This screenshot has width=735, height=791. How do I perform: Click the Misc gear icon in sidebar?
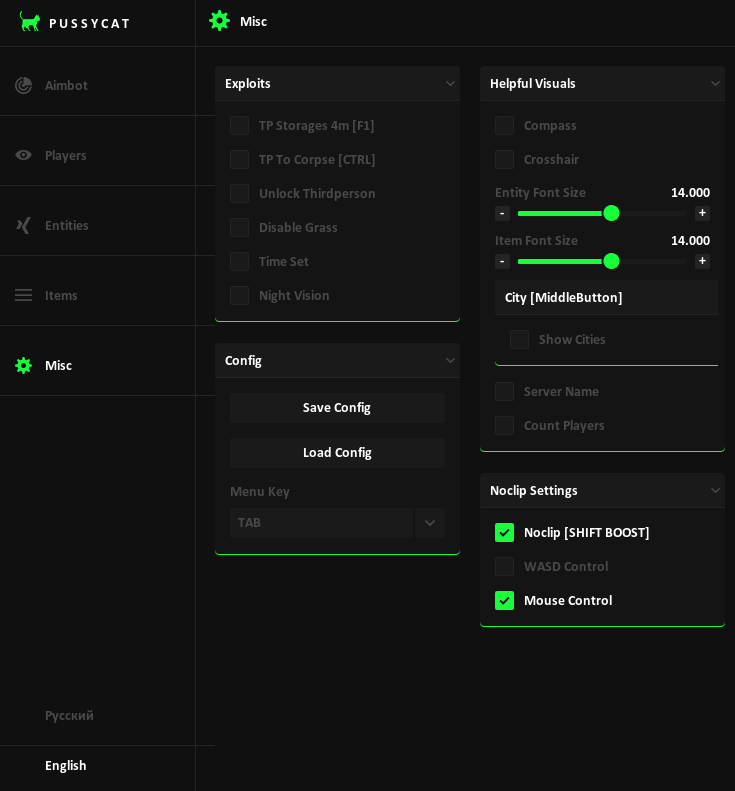[23, 365]
